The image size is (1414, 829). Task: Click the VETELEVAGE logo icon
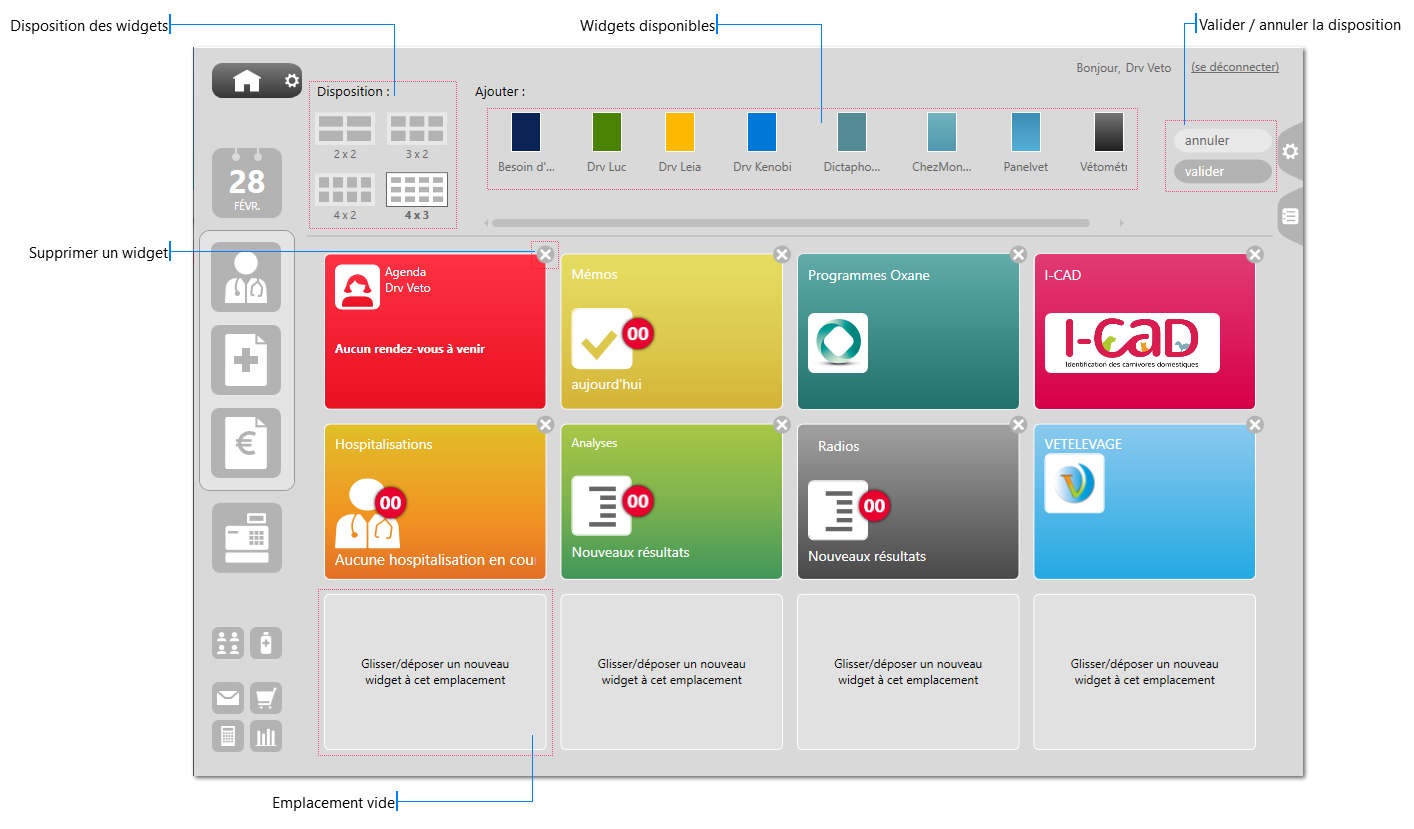1074,483
